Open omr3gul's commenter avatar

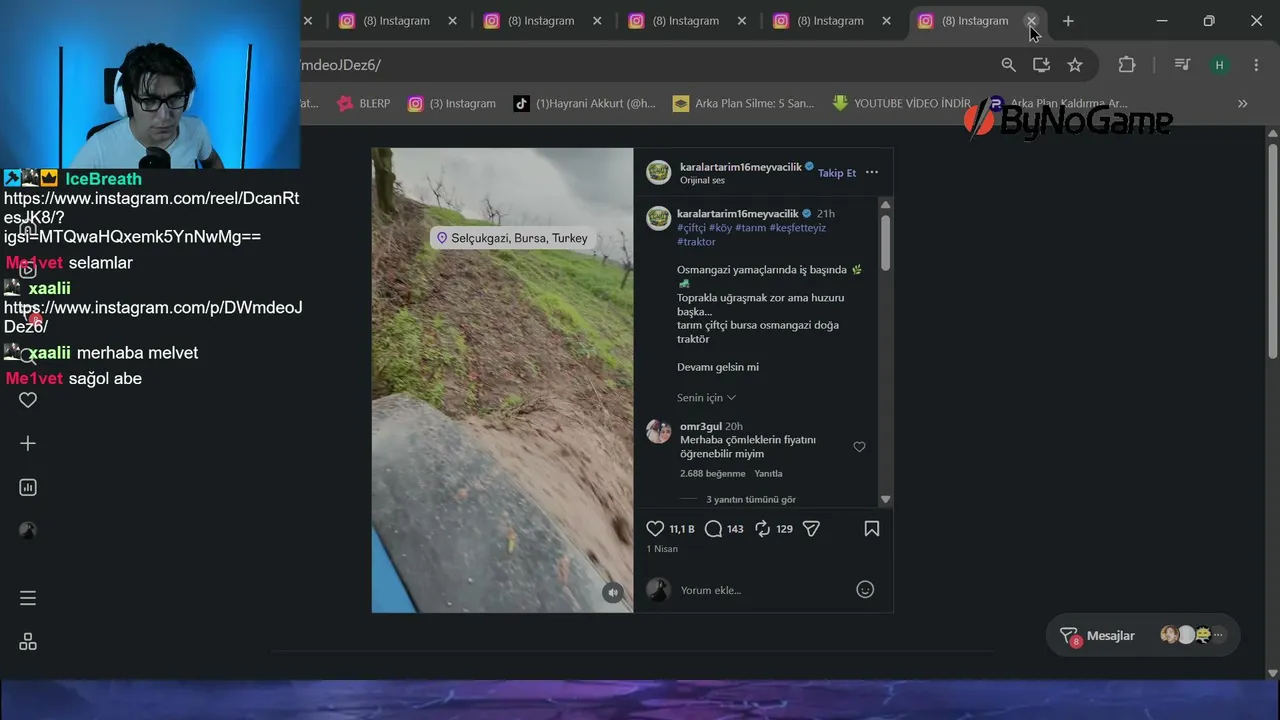(x=658, y=432)
